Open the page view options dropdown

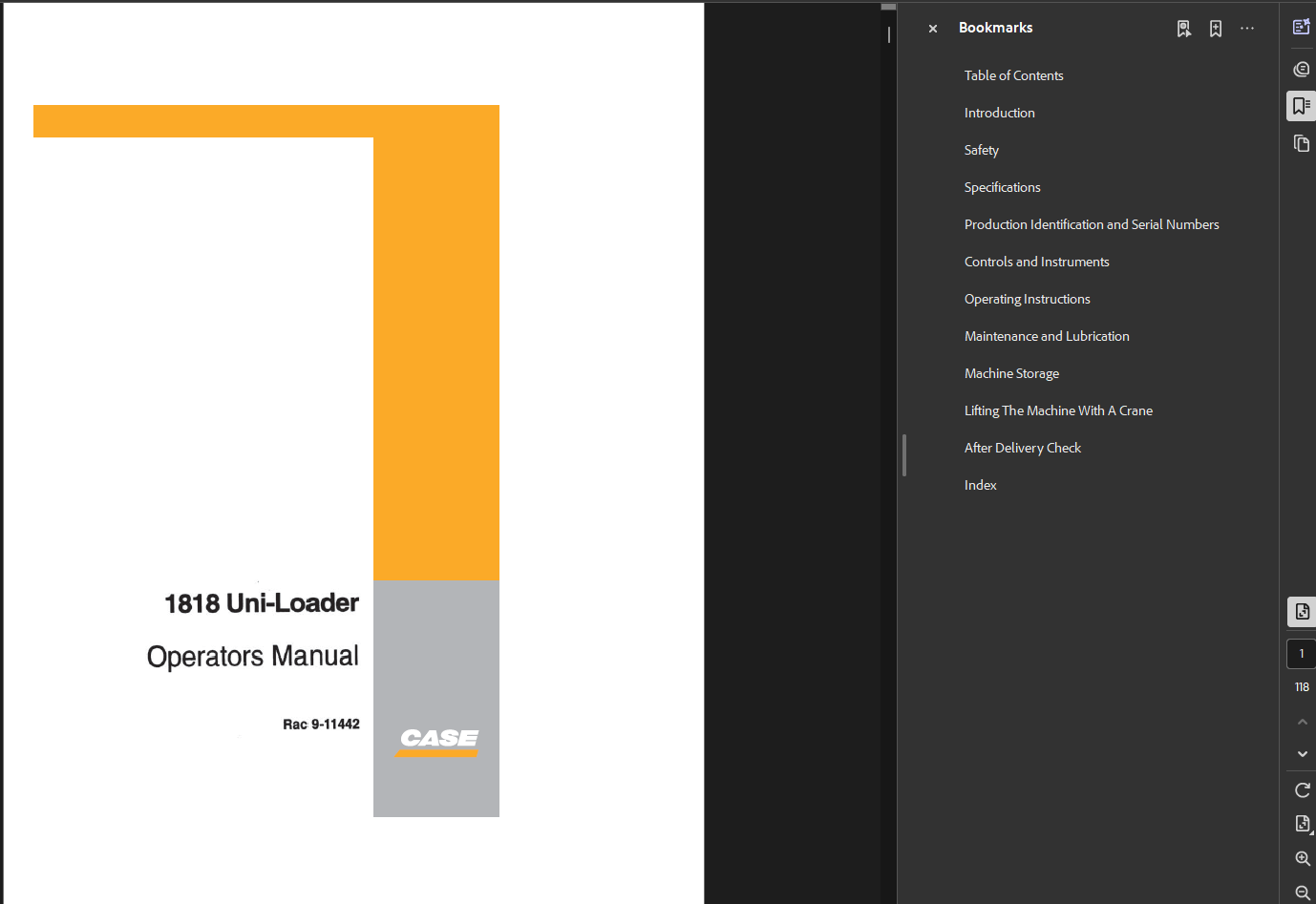(1303, 825)
